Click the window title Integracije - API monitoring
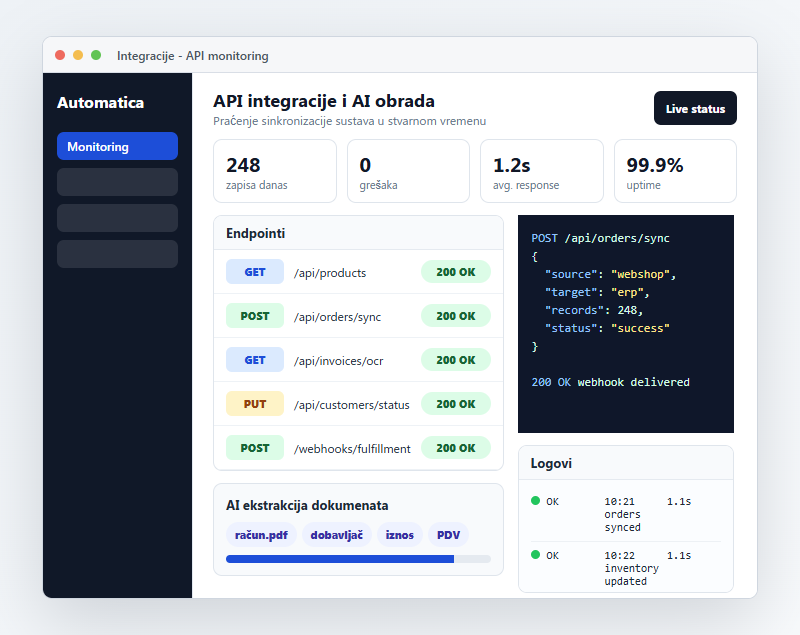 click(x=192, y=56)
